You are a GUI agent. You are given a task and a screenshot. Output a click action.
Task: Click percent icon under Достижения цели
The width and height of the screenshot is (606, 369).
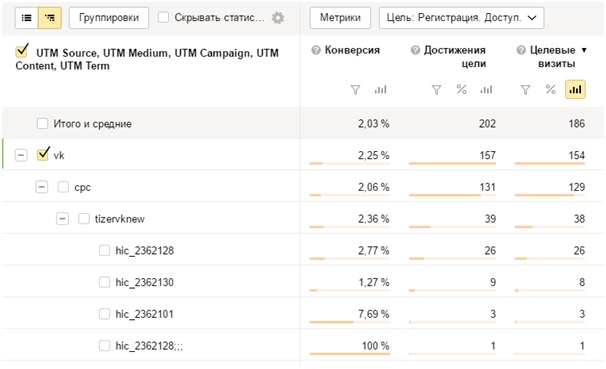(461, 90)
